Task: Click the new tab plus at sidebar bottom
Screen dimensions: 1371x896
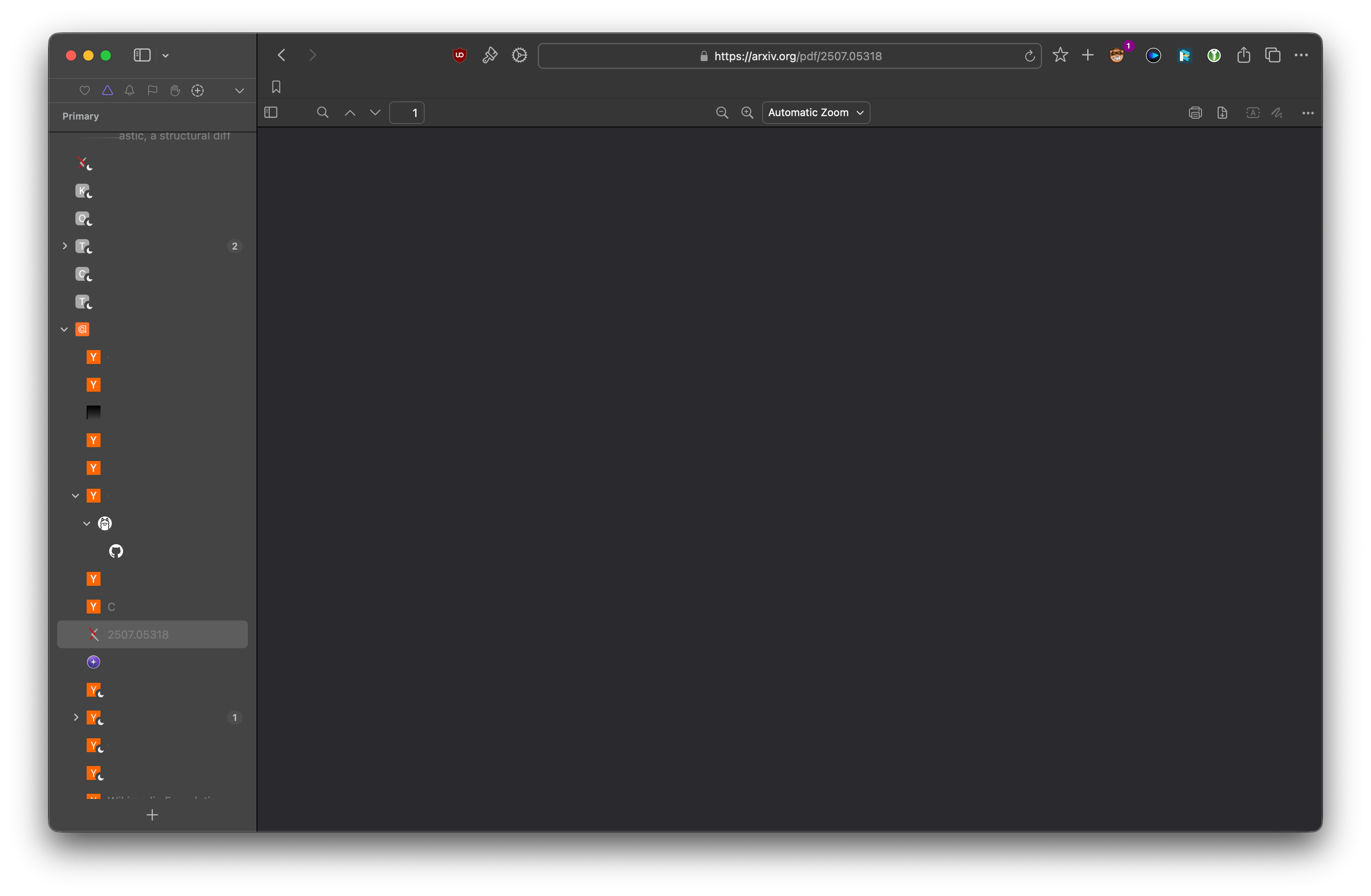Action: coord(152,815)
